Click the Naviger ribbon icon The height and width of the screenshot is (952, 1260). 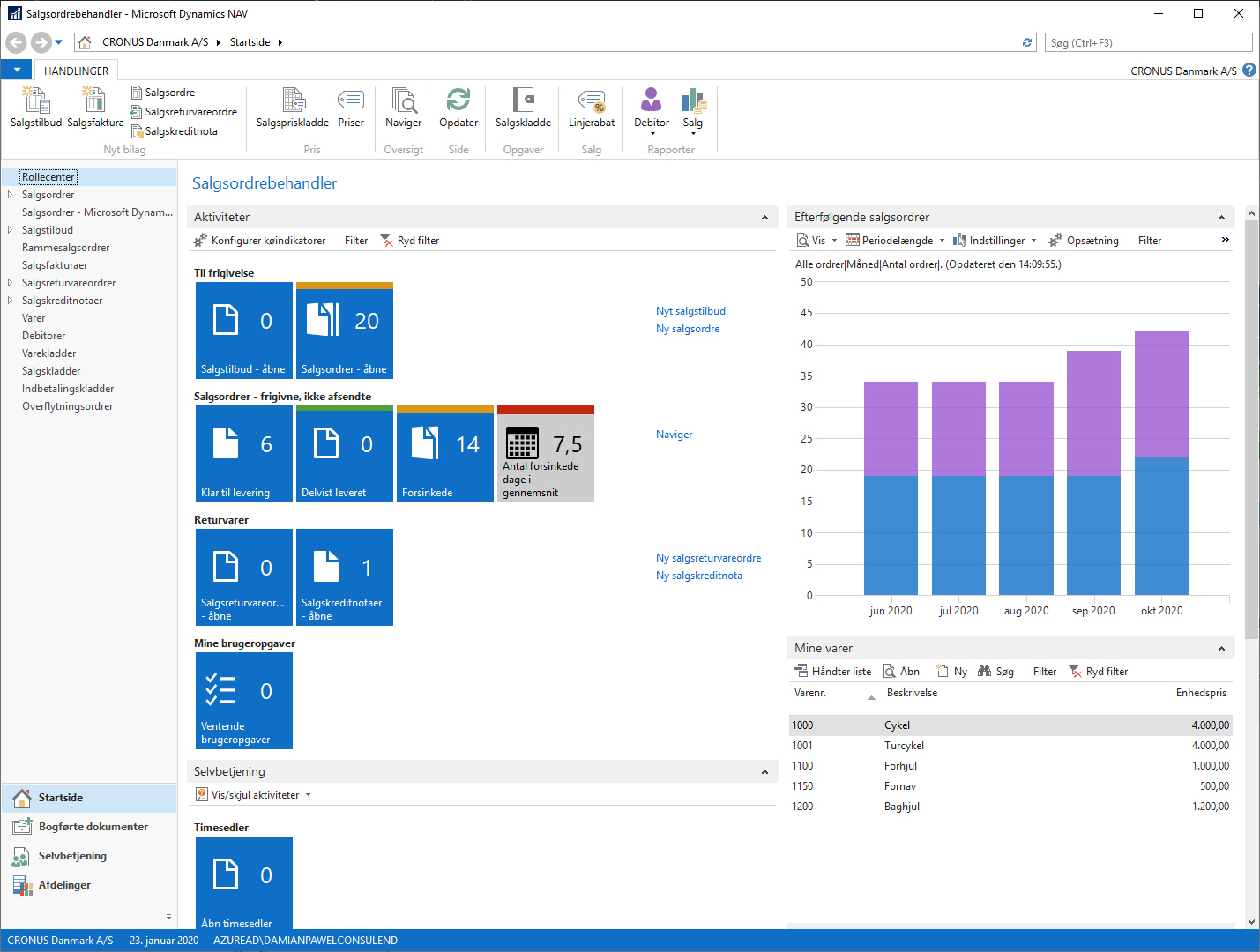coord(403,108)
